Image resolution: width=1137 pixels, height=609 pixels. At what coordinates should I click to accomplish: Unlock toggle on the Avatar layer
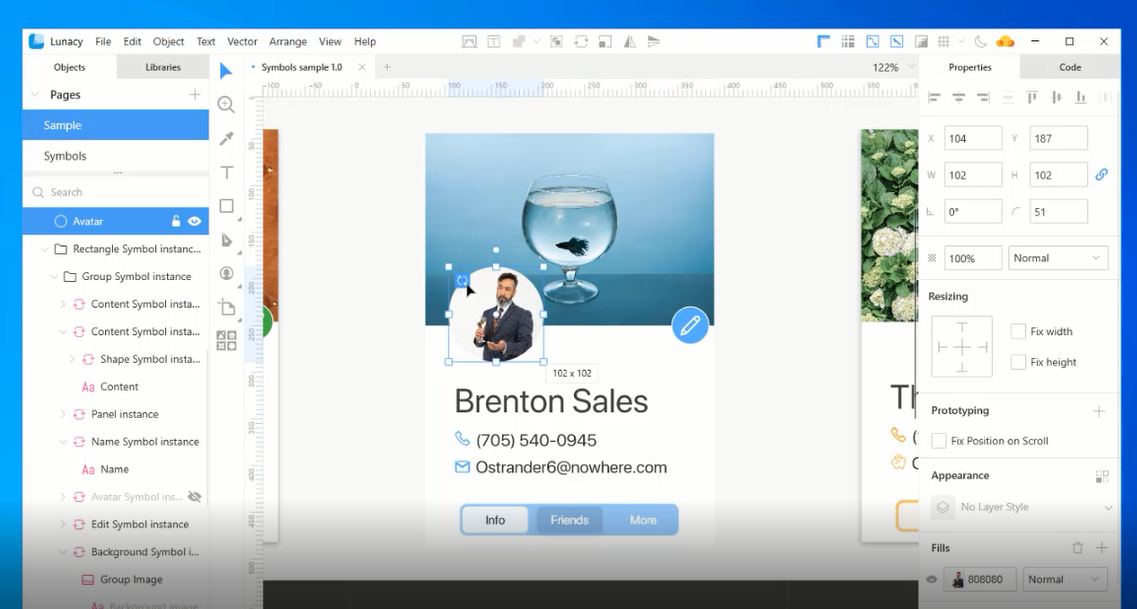175,222
